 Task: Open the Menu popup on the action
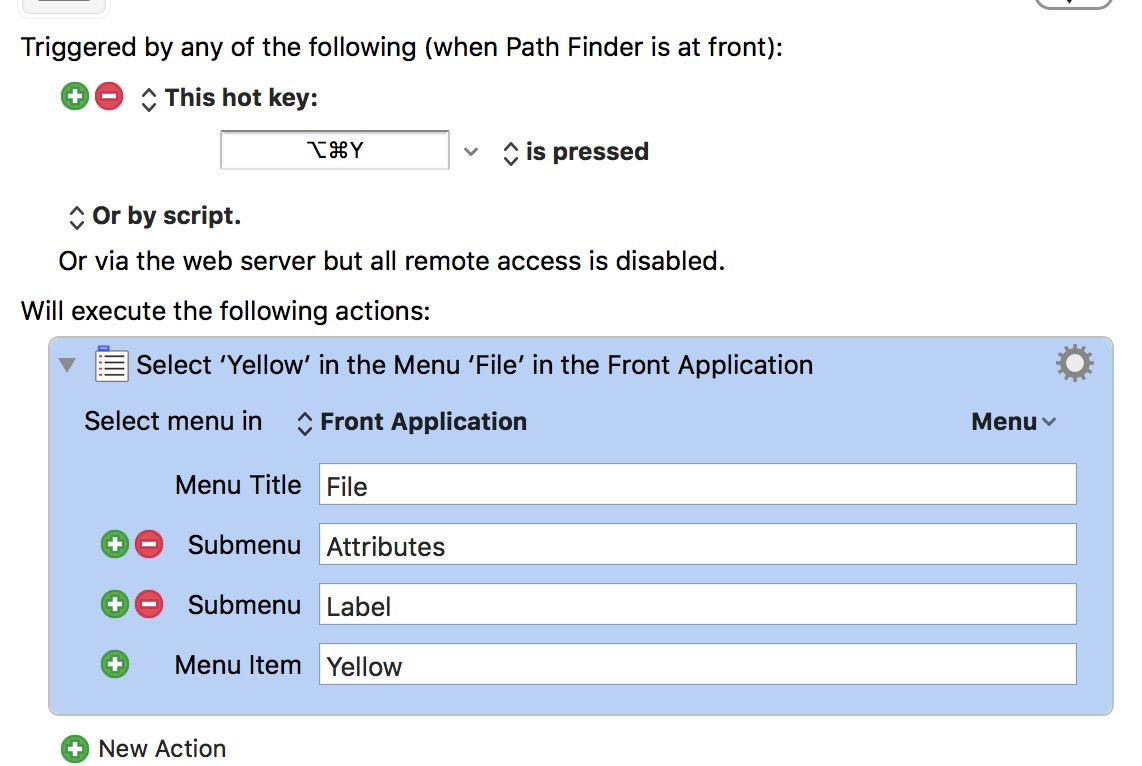pyautogui.click(x=1013, y=422)
